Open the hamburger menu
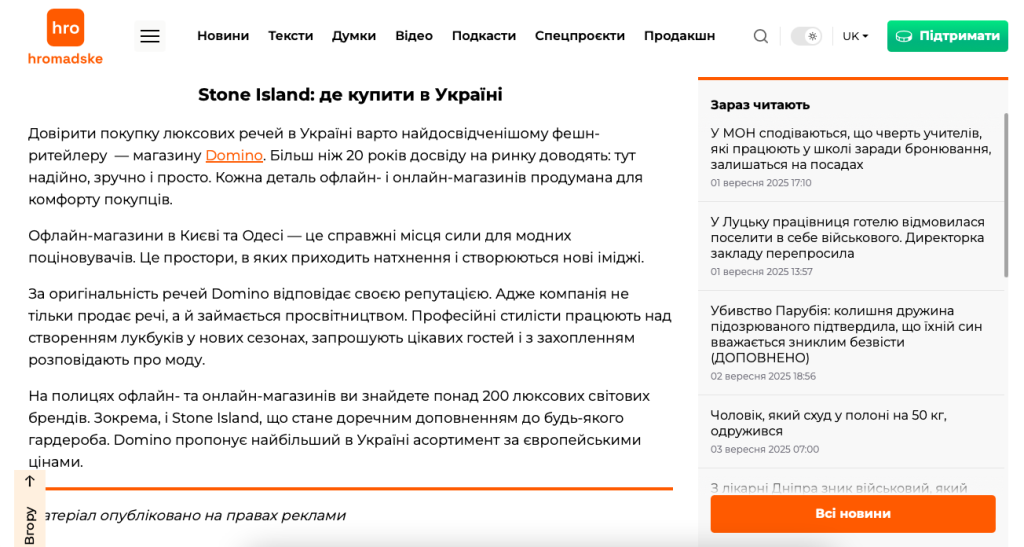 (150, 36)
